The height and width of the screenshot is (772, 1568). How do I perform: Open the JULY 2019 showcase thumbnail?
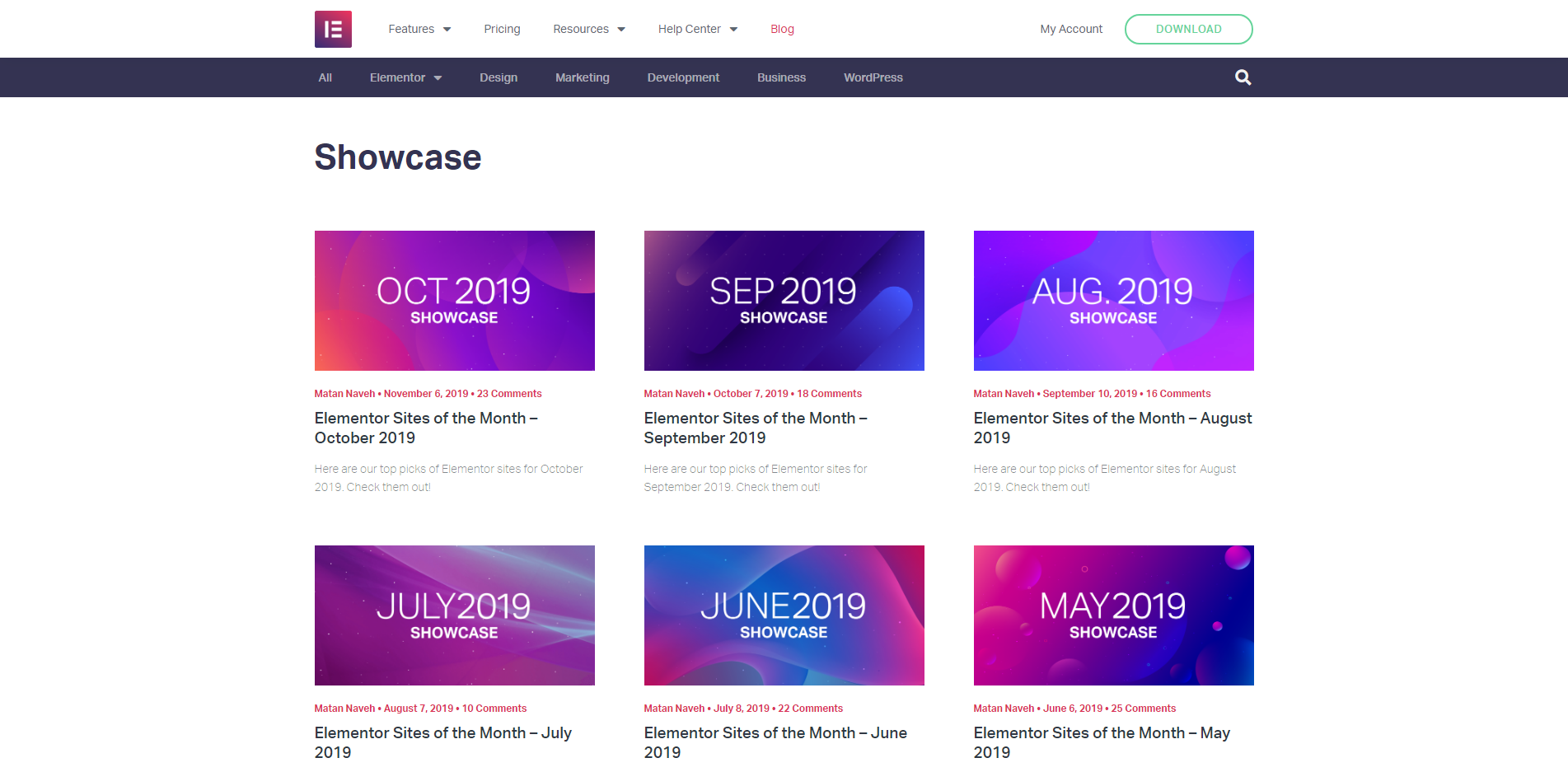point(454,615)
